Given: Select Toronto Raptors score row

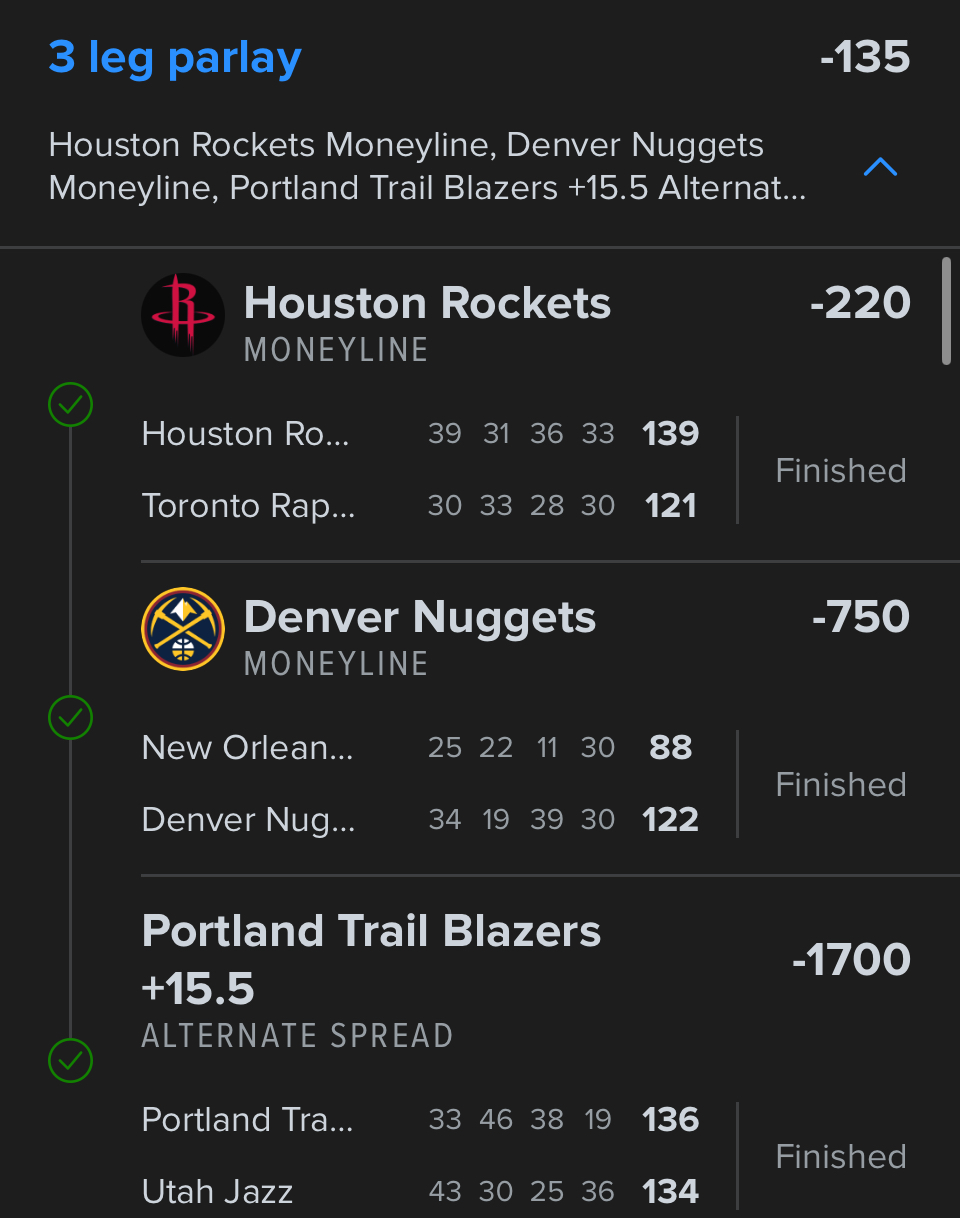Looking at the screenshot, I should coord(420,506).
